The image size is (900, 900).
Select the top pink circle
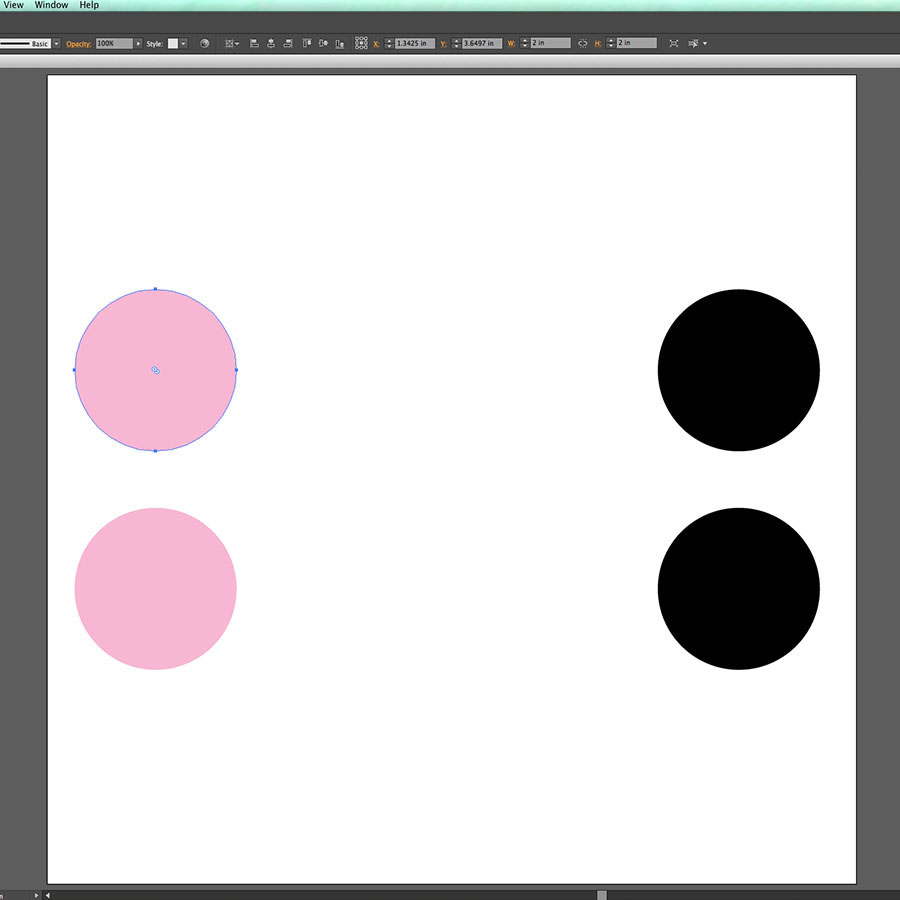click(x=156, y=370)
